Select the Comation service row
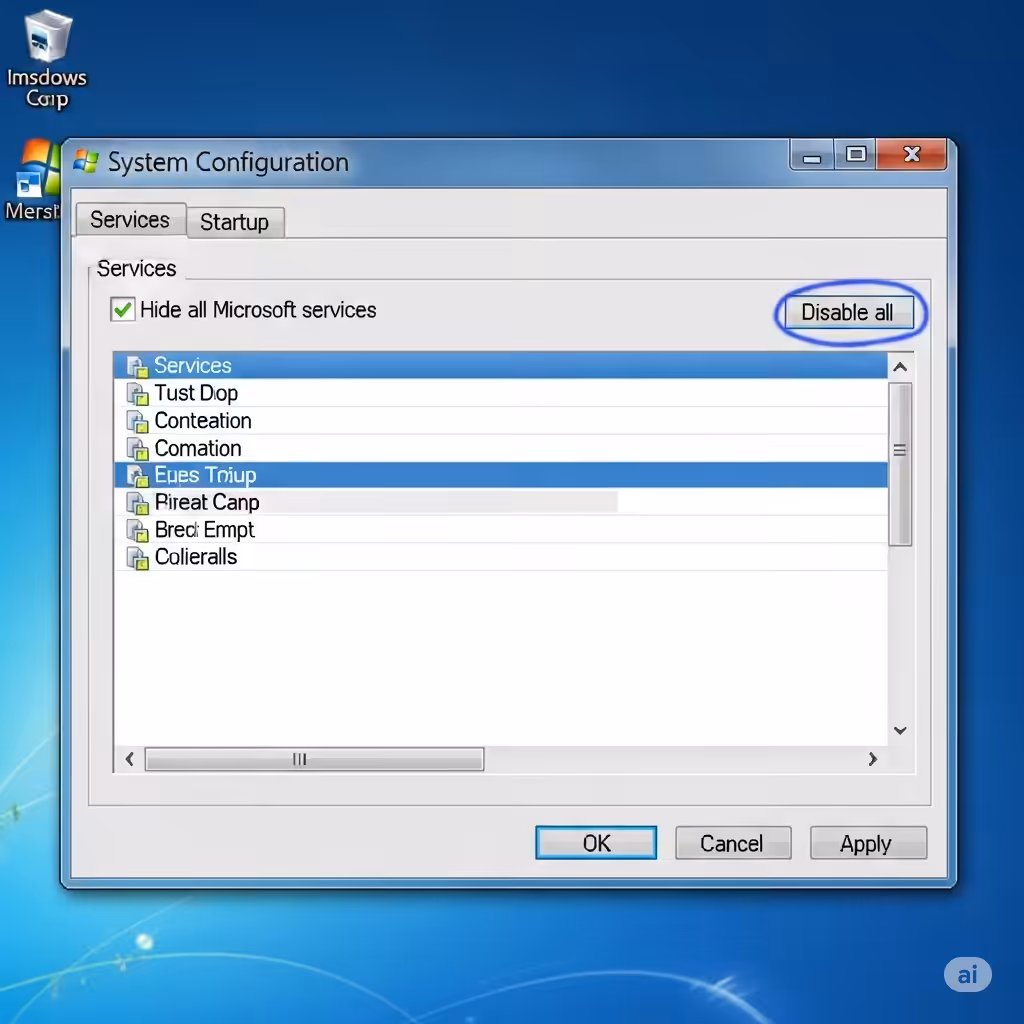 point(501,448)
